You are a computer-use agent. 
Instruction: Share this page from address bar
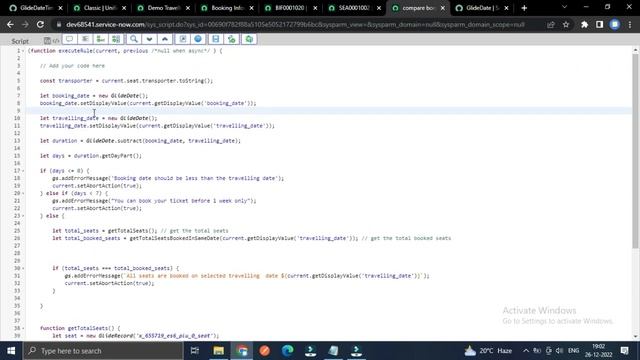coord(551,24)
